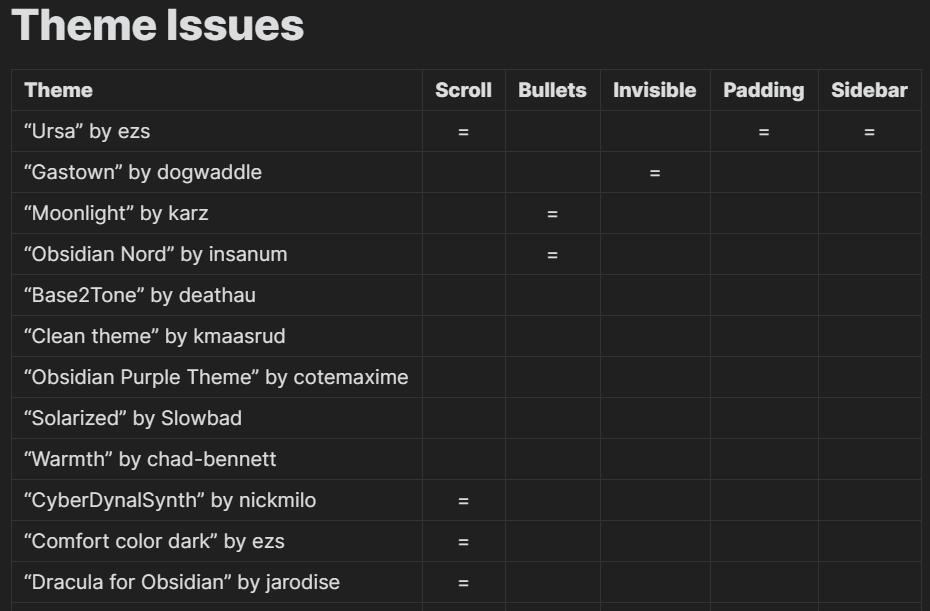Click Gastown's Invisible column equals mark
This screenshot has height=611, width=930.
click(655, 173)
